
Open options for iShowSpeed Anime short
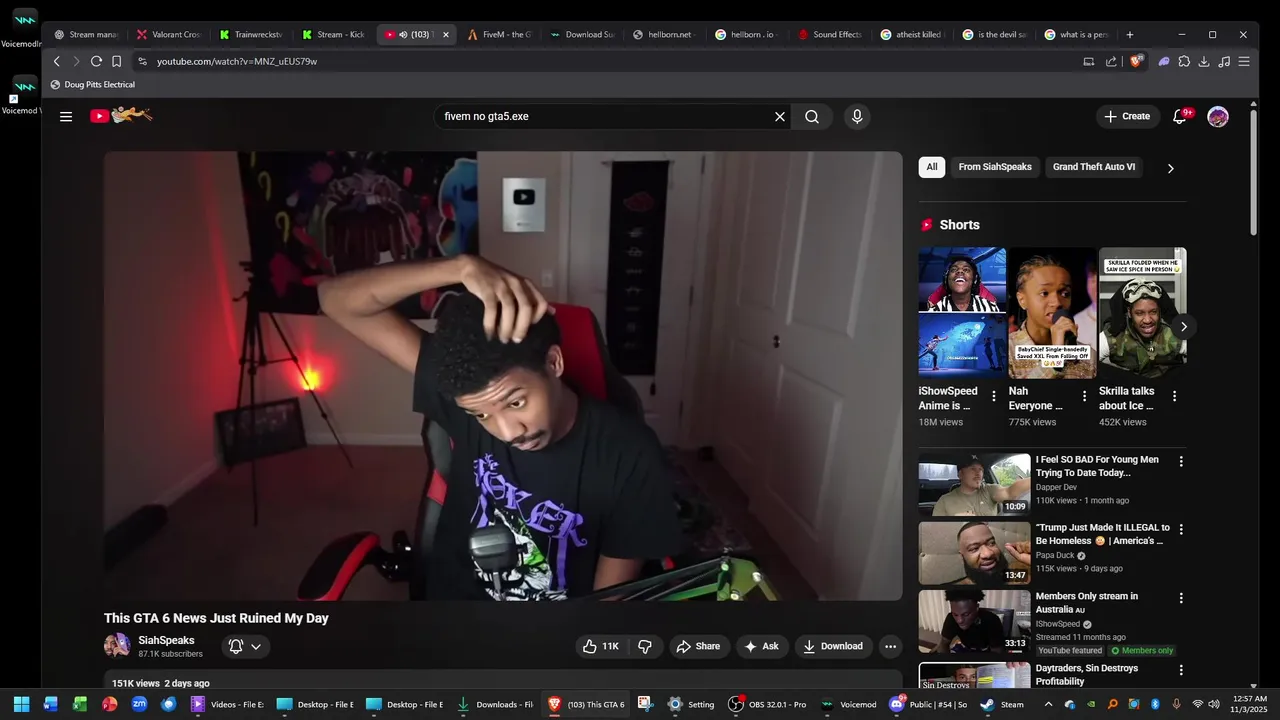point(993,396)
